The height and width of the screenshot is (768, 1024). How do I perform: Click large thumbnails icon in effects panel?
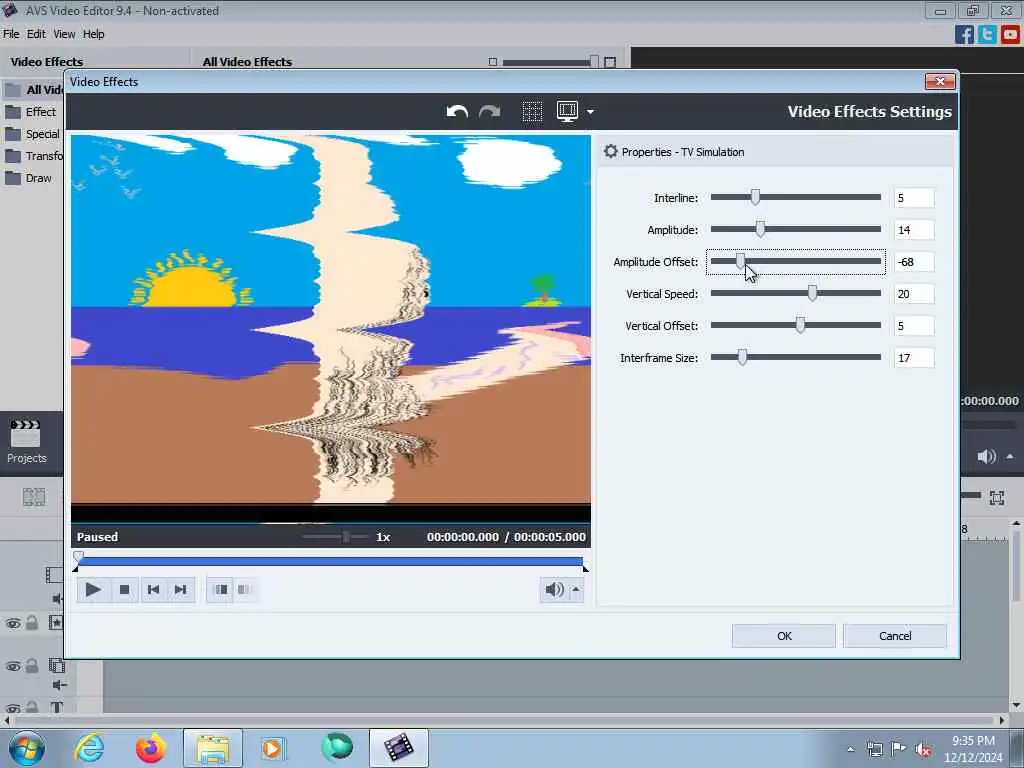[x=610, y=62]
